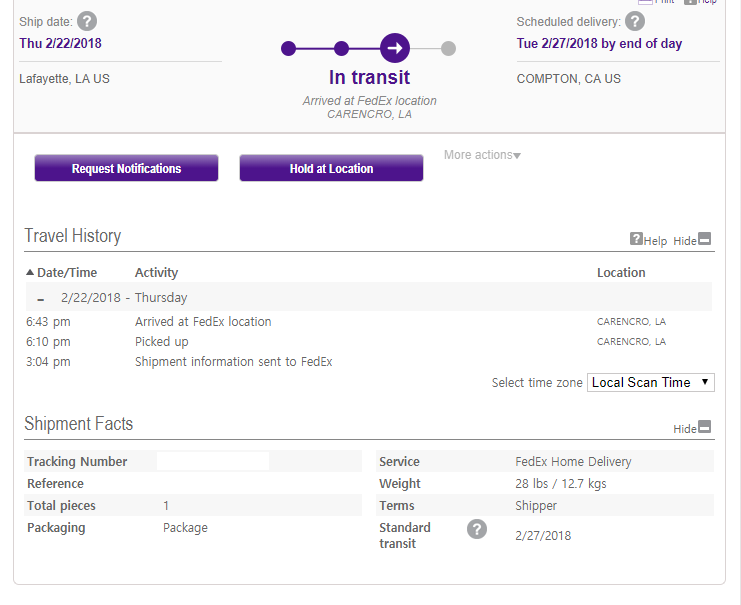Image resolution: width=741 pixels, height=605 pixels.
Task: Click the Activity column header
Action: click(156, 272)
